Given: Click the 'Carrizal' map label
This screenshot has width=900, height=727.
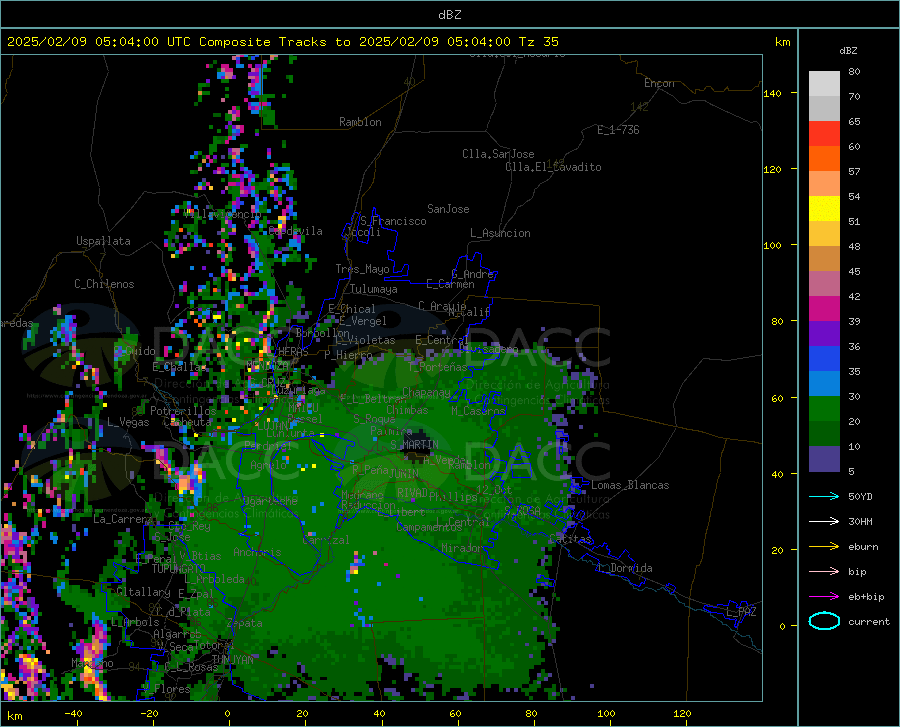Looking at the screenshot, I should pos(325,540).
